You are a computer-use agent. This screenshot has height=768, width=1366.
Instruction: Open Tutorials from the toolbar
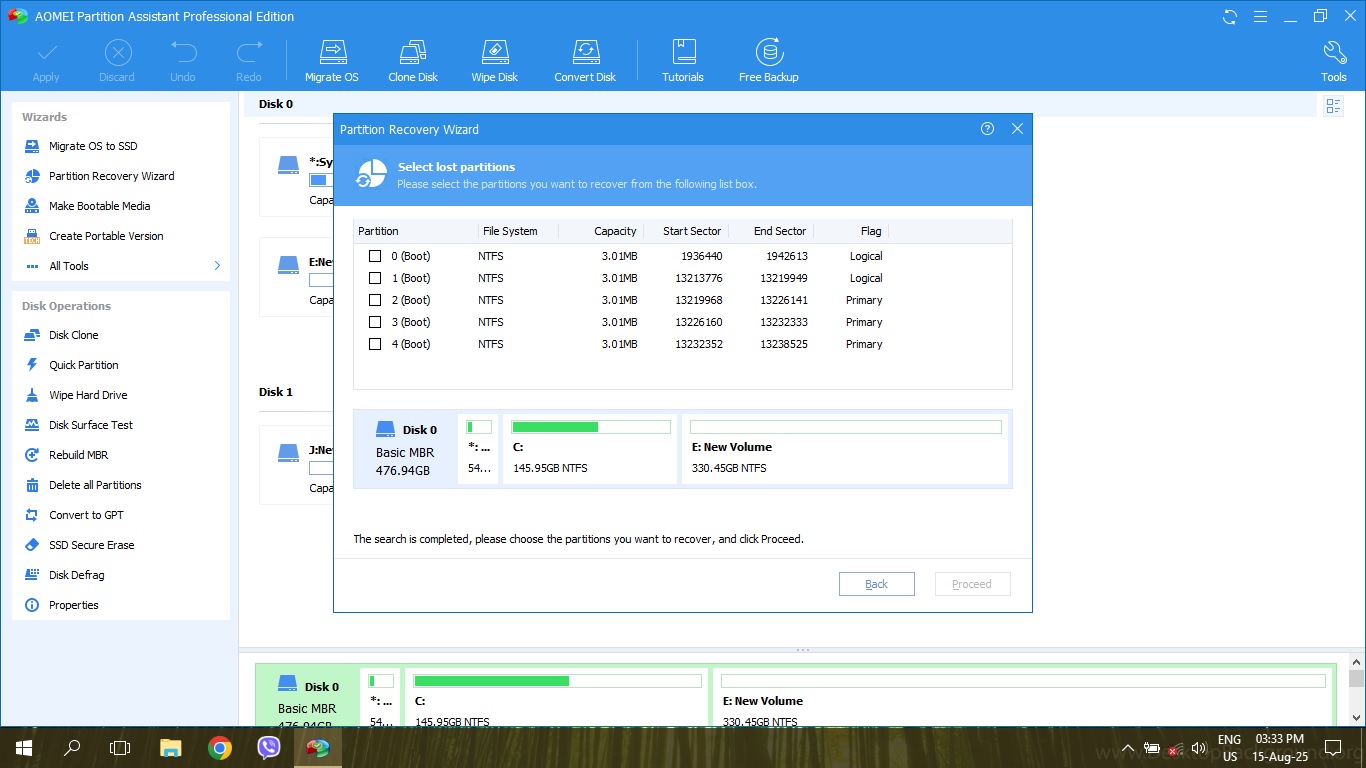tap(683, 61)
